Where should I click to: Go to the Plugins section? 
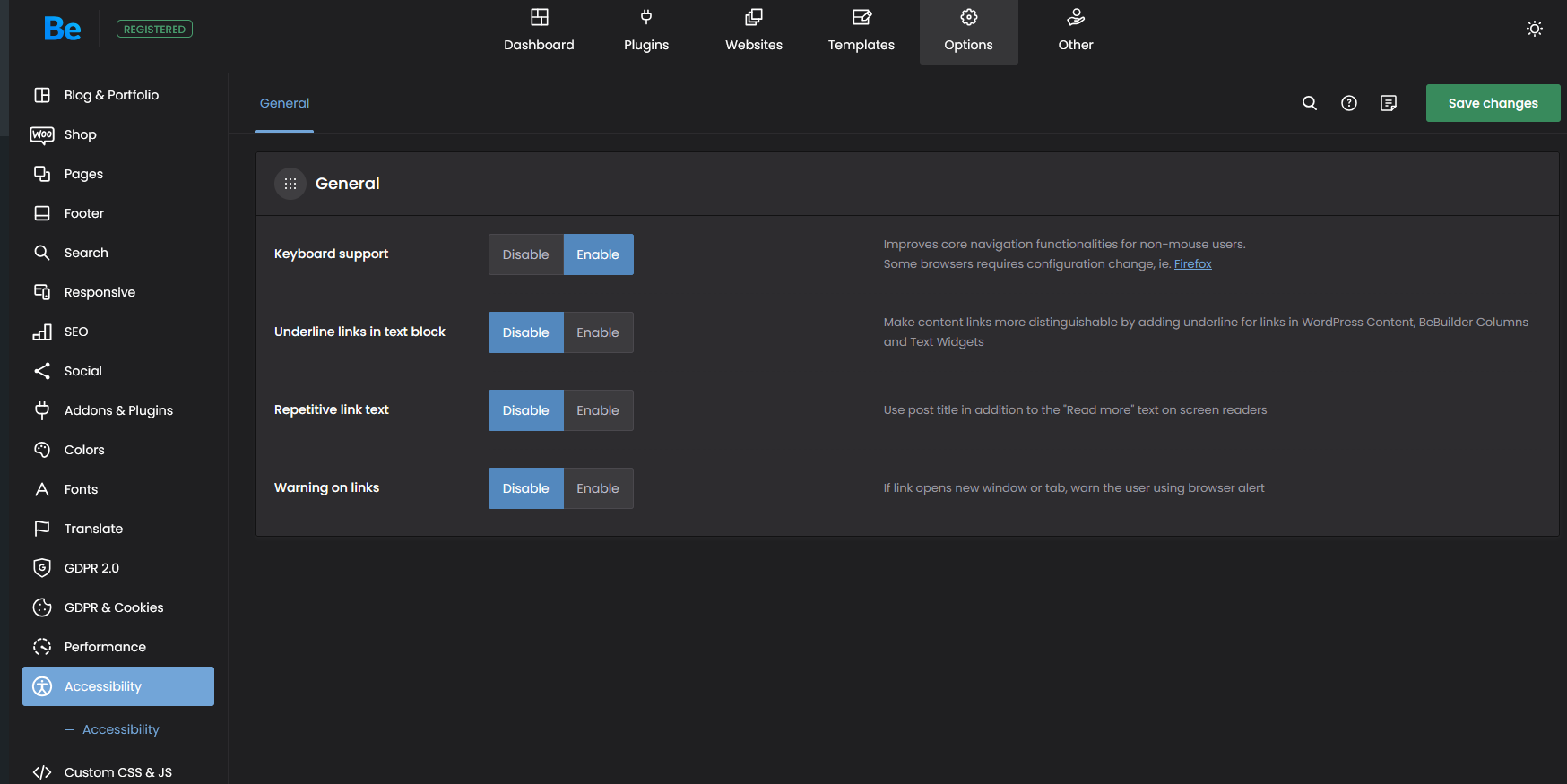646,31
